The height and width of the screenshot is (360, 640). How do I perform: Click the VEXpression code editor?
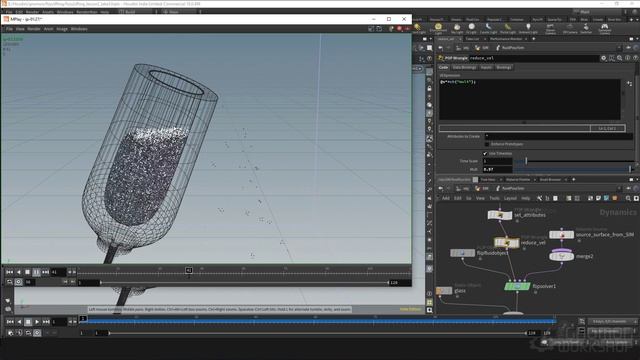530,99
